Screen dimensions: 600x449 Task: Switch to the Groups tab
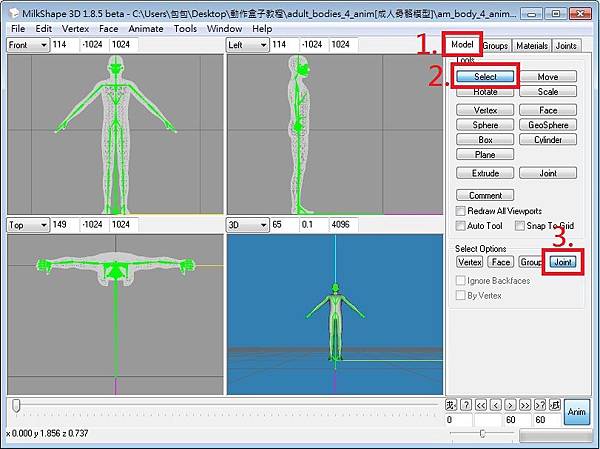click(495, 46)
